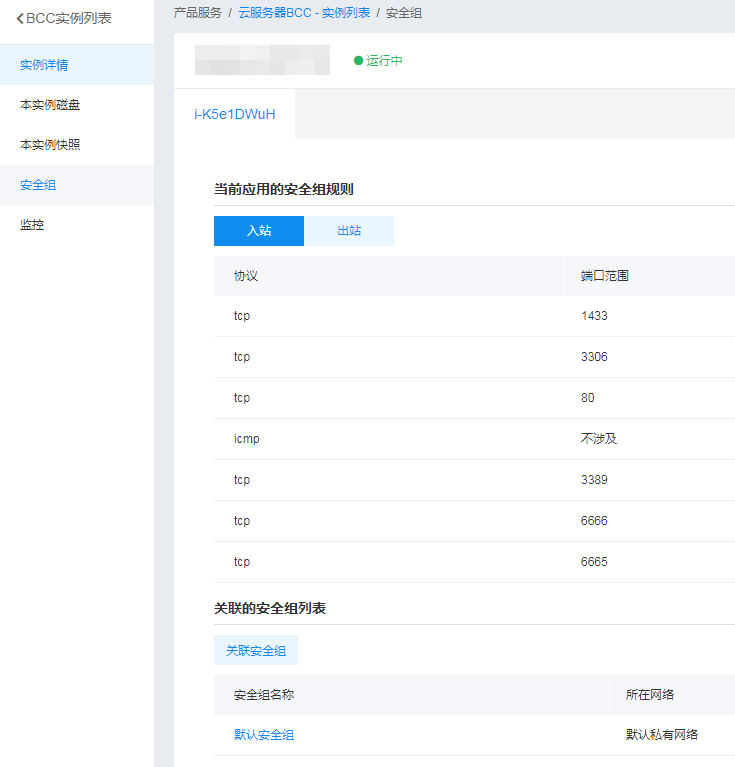Open 实例详情 in the sidebar

pos(77,65)
